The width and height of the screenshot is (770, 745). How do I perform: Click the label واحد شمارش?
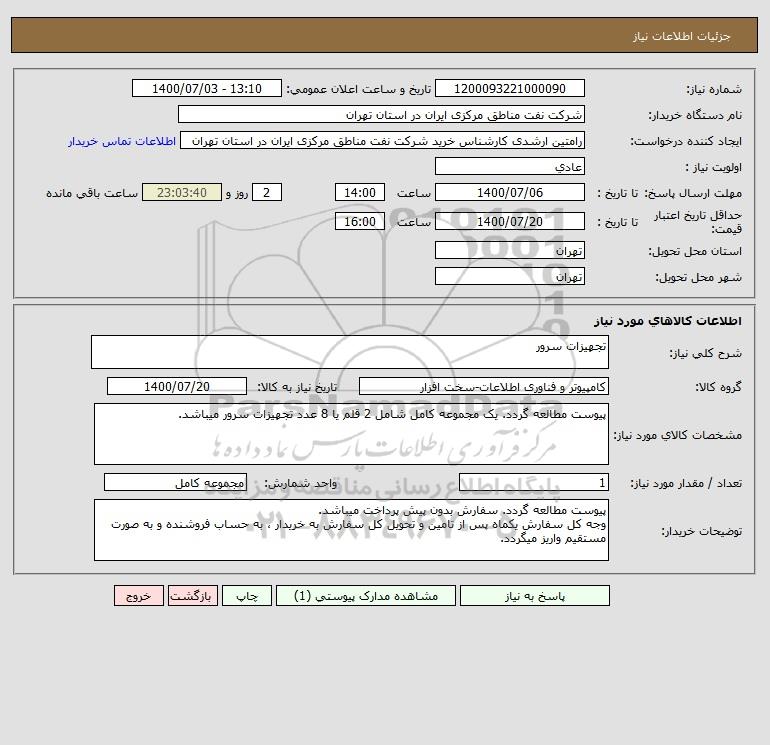(x=301, y=484)
